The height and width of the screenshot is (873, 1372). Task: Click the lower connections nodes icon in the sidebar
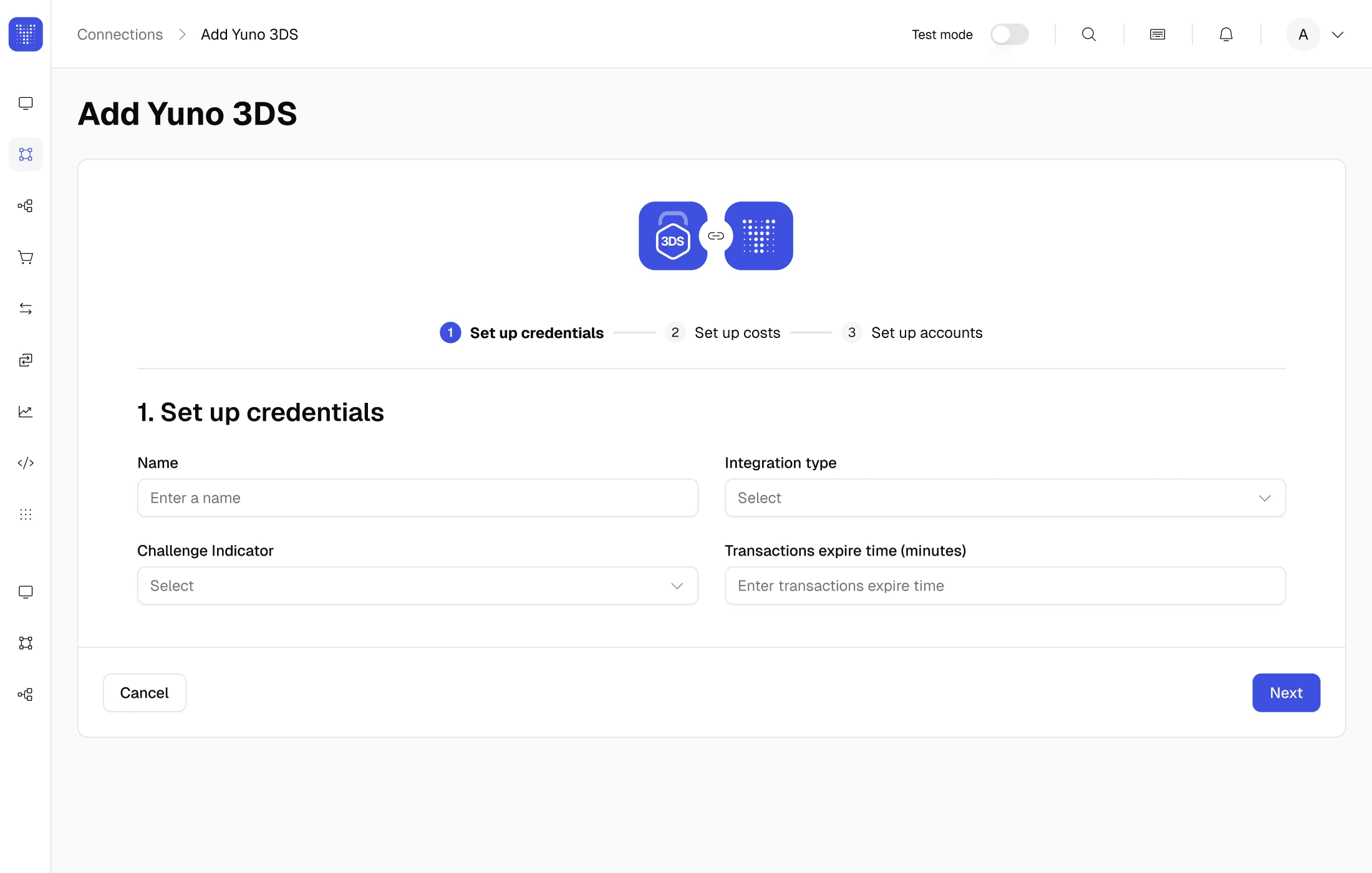click(x=26, y=643)
